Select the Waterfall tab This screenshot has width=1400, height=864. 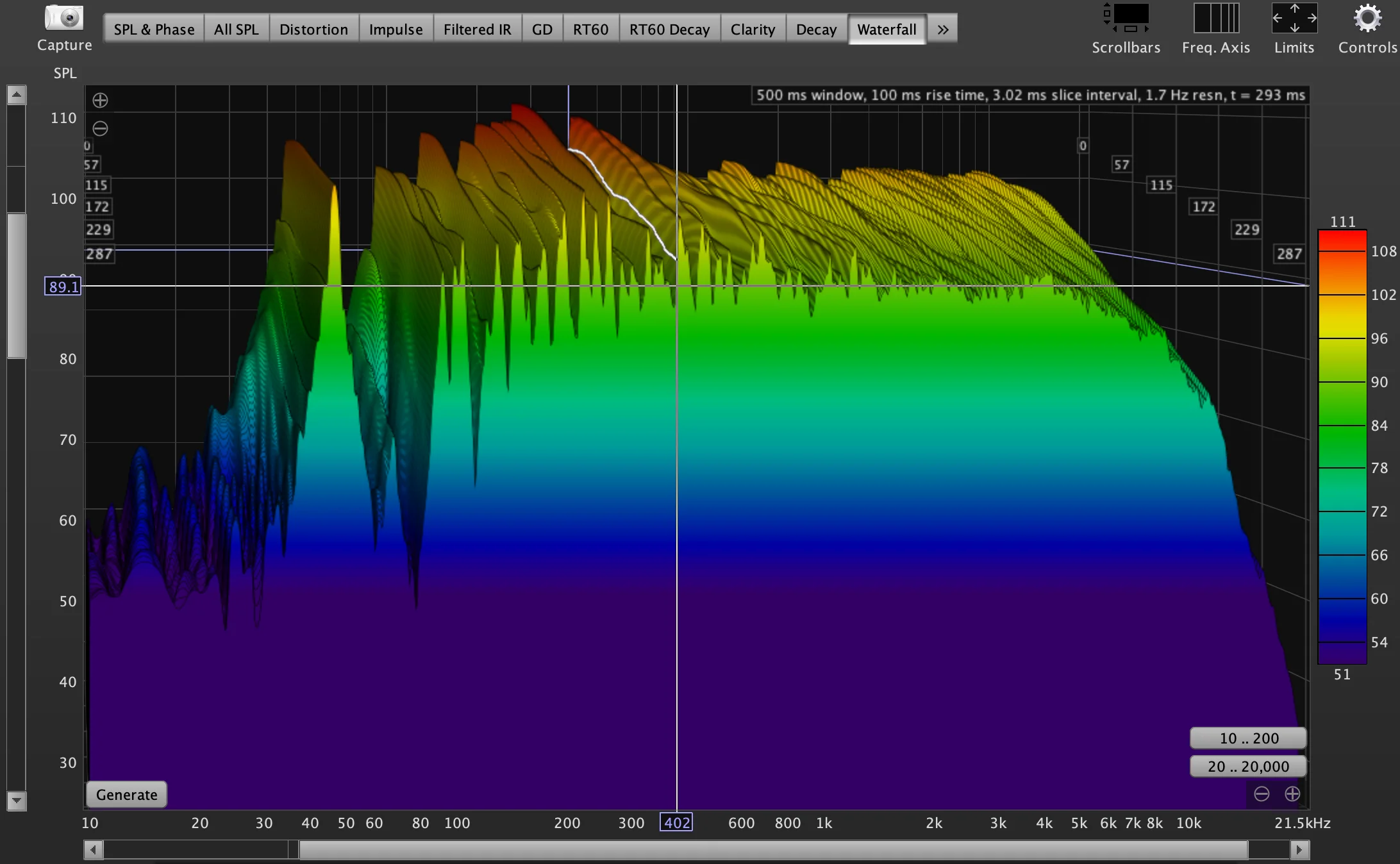(x=887, y=29)
